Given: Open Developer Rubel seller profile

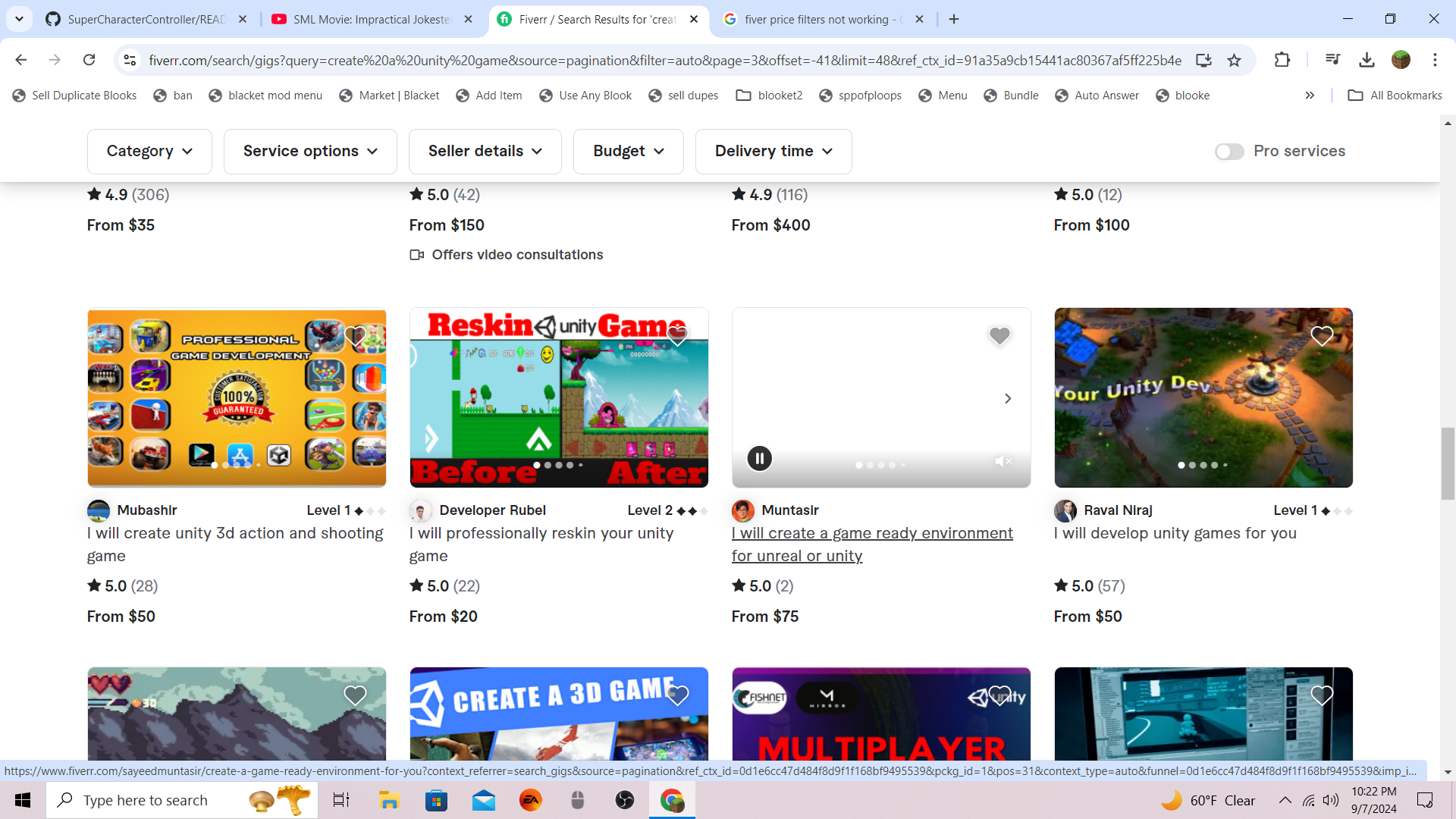Looking at the screenshot, I should pos(492,510).
